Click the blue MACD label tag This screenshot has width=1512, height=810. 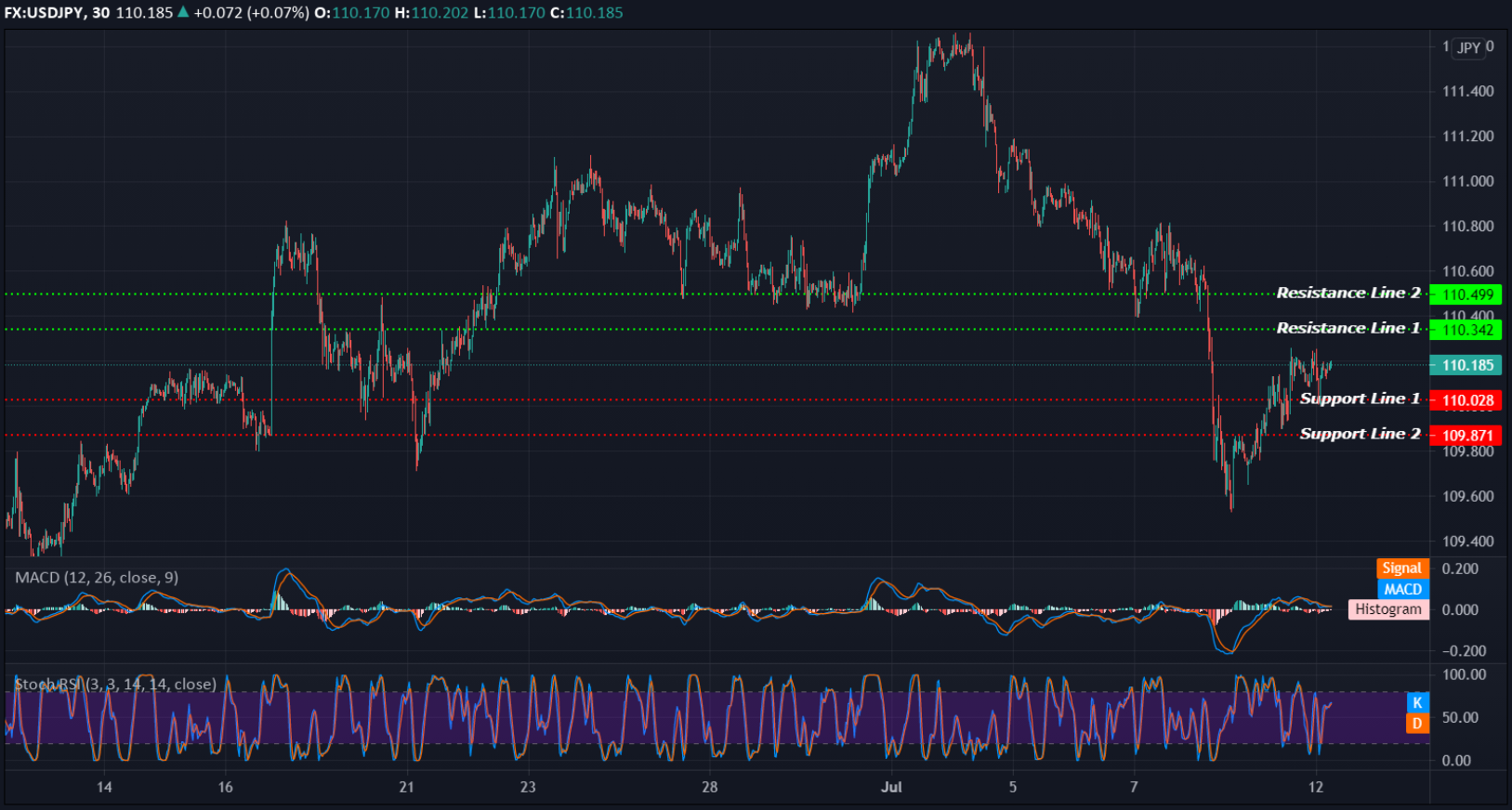coord(1402,589)
